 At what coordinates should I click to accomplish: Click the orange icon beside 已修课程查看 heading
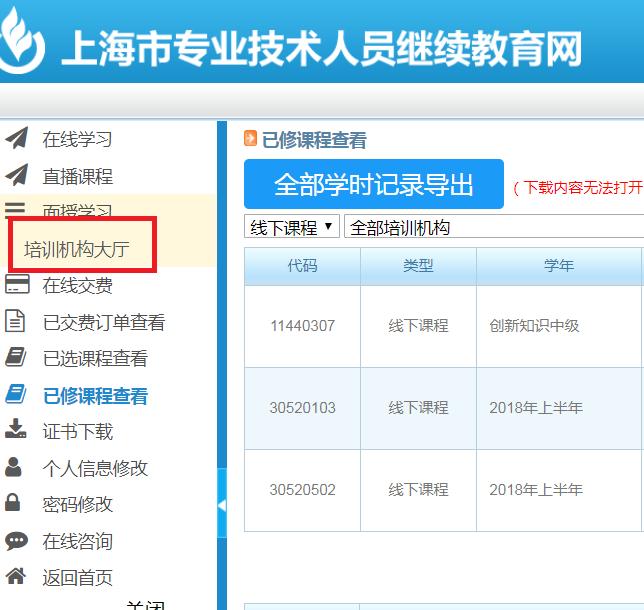(250, 138)
